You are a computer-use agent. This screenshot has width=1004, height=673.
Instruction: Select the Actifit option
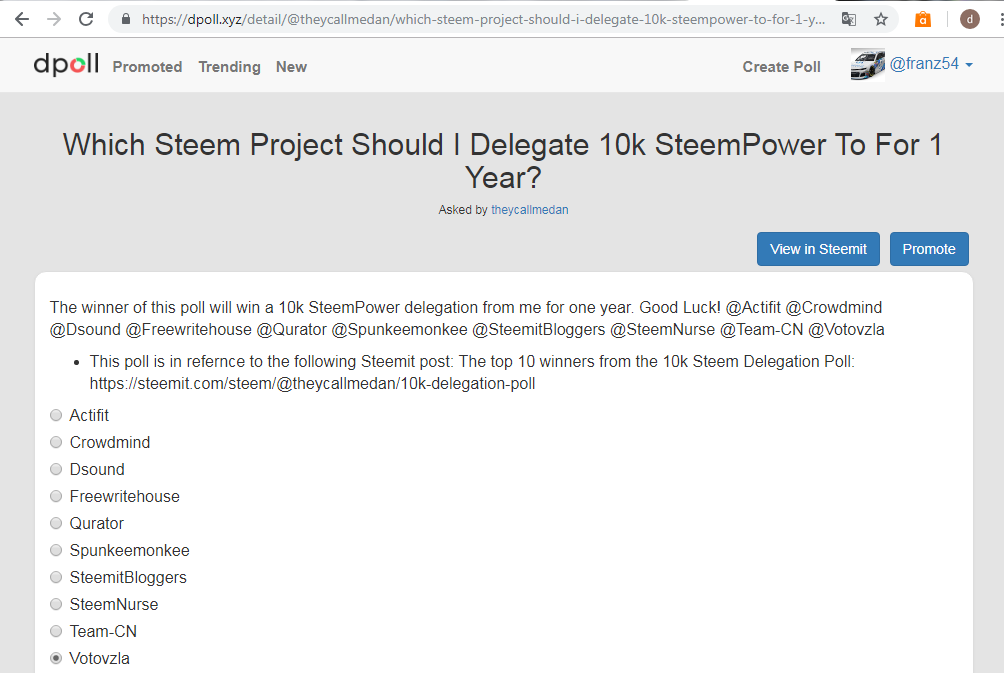coord(56,416)
